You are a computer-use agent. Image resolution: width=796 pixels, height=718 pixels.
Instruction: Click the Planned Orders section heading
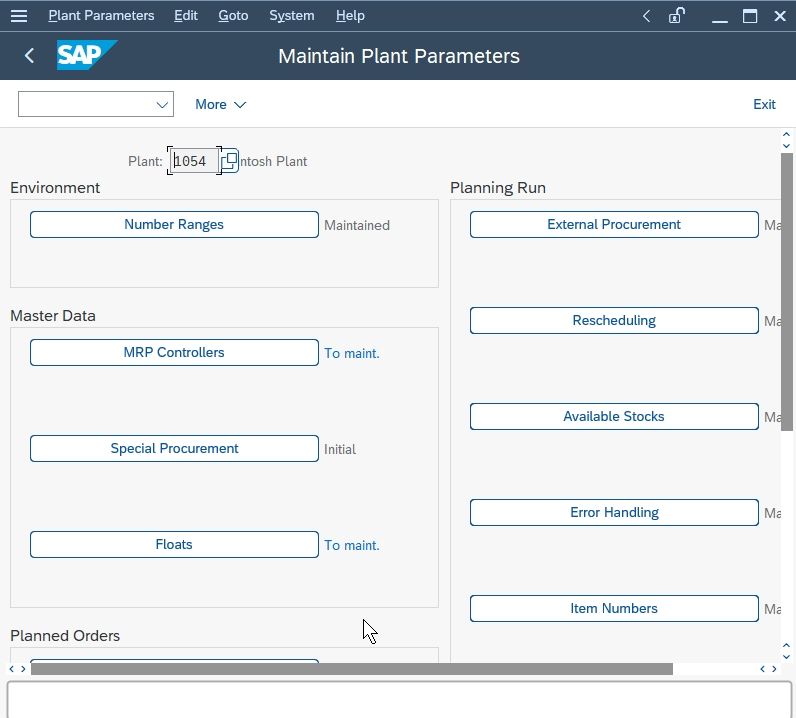pos(65,636)
